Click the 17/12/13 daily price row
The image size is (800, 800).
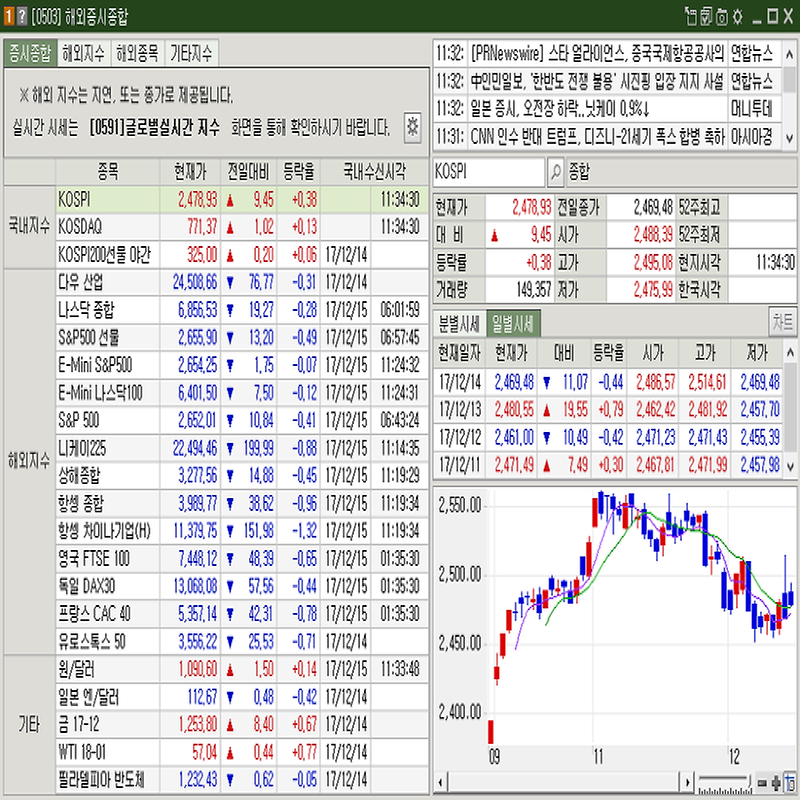(608, 409)
